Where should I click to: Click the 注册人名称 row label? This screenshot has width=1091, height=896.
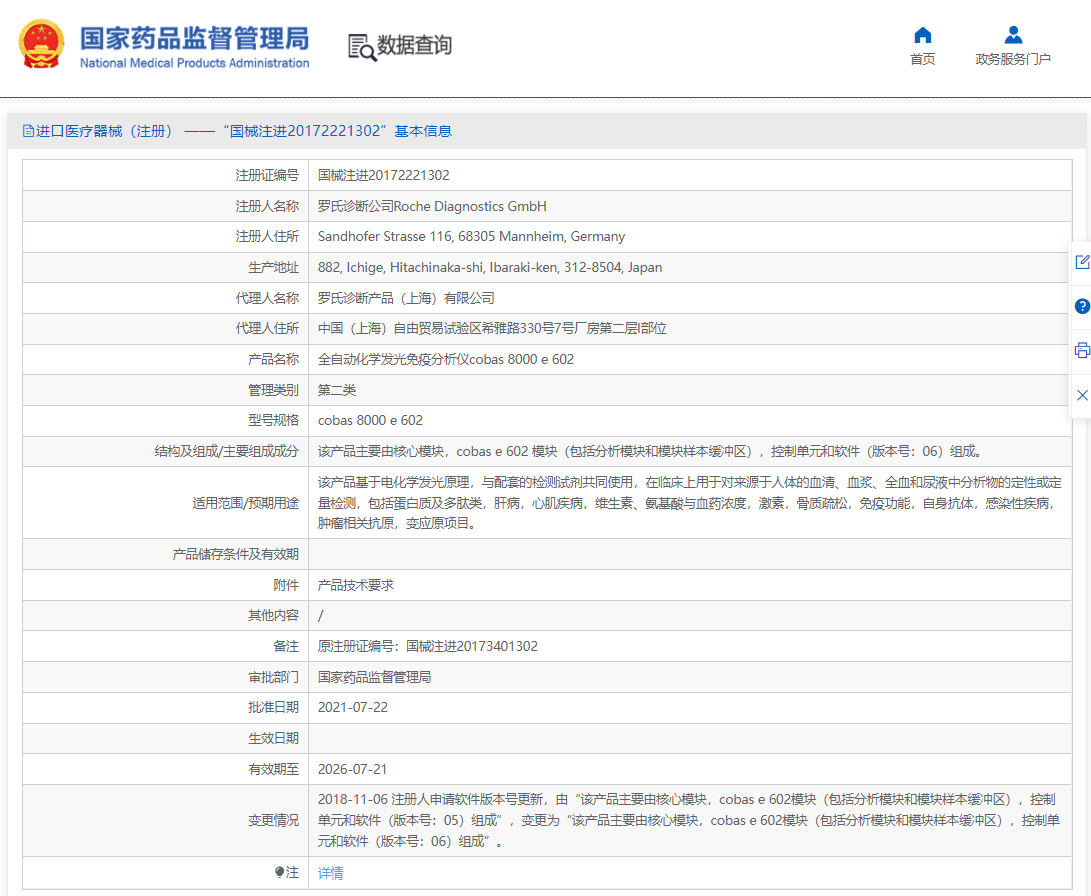267,207
